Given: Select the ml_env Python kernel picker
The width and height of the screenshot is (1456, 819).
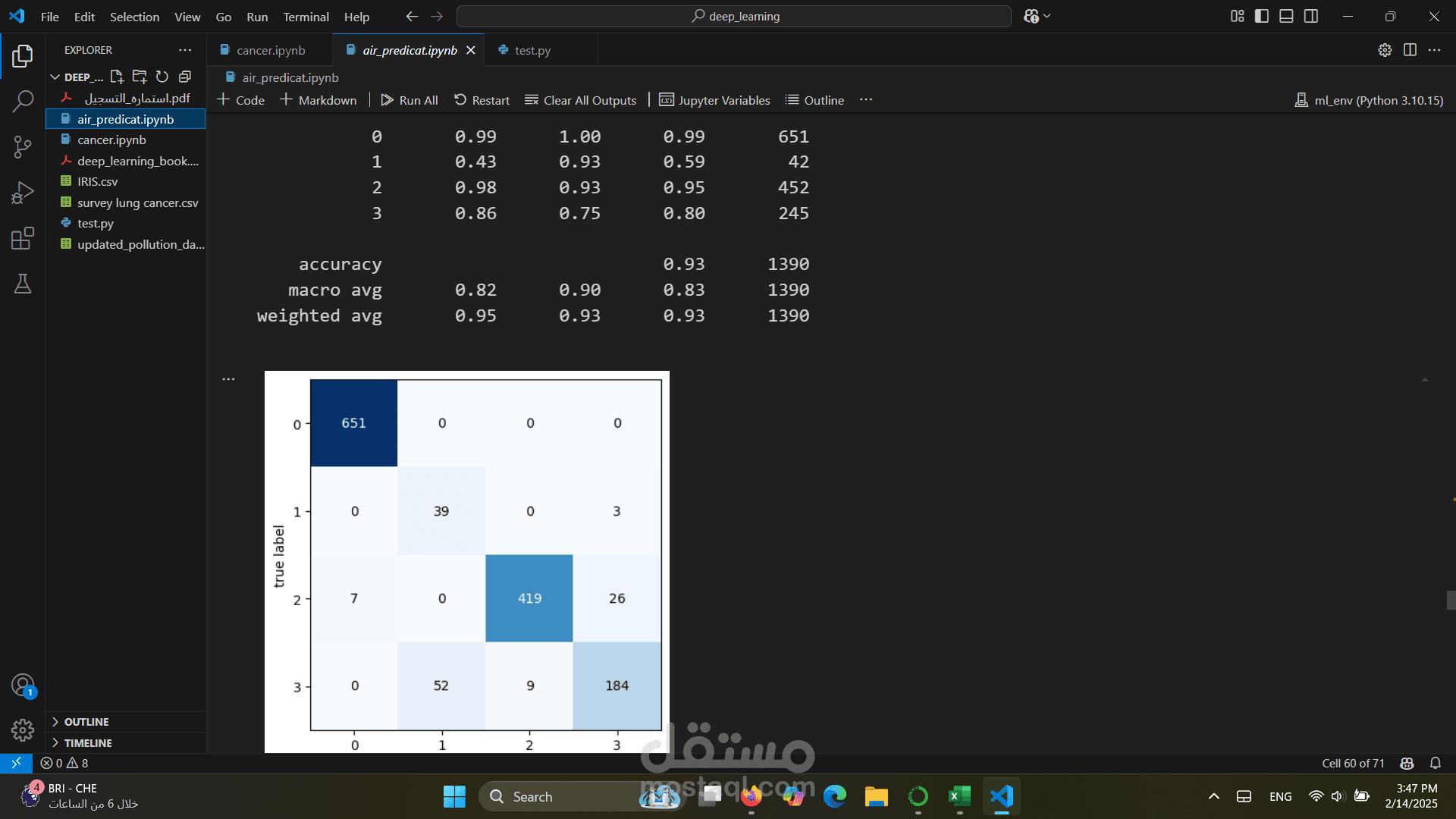Looking at the screenshot, I should [x=1369, y=100].
